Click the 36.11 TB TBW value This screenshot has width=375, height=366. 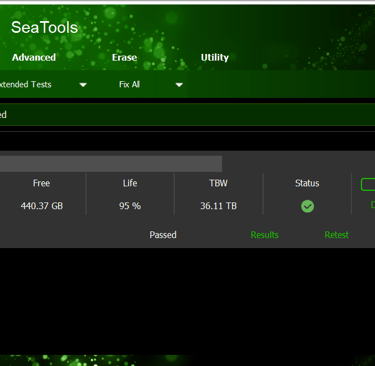click(x=218, y=206)
